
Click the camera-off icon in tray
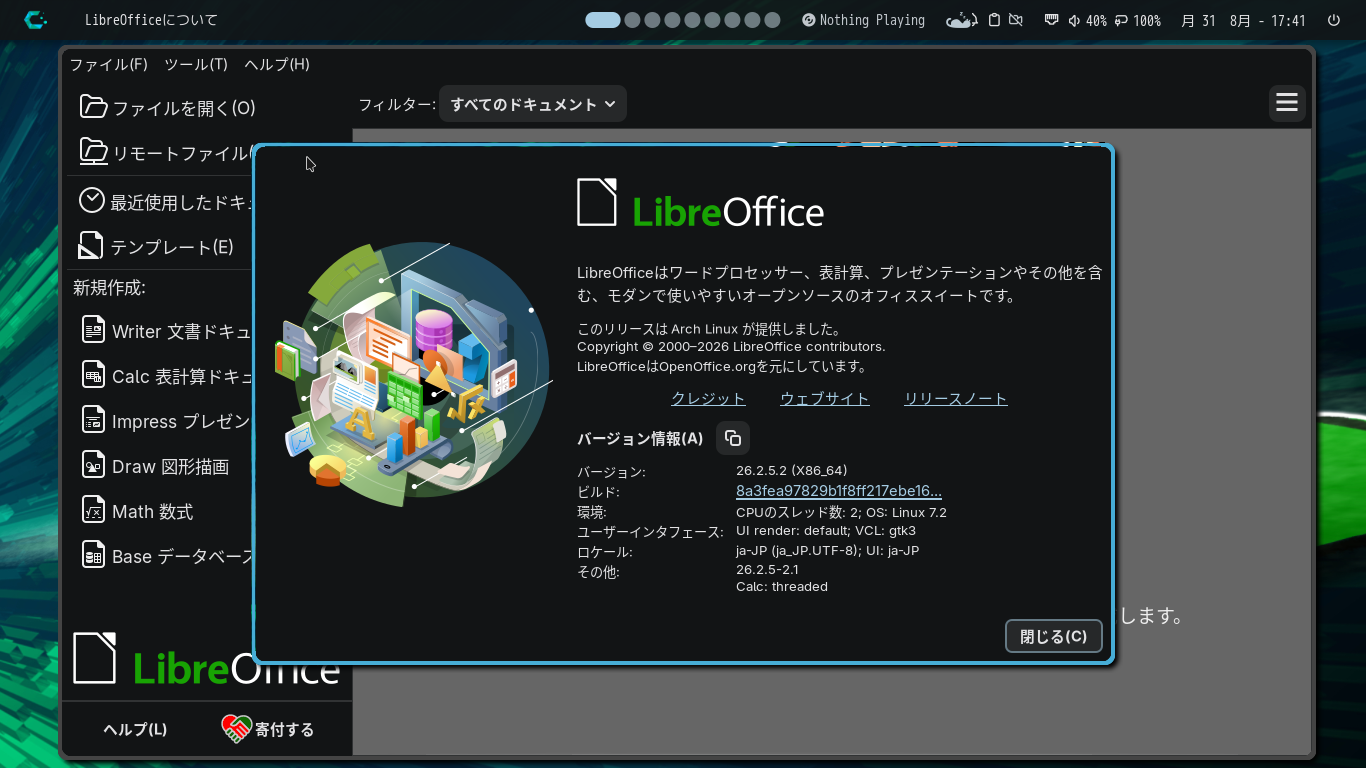click(1016, 20)
